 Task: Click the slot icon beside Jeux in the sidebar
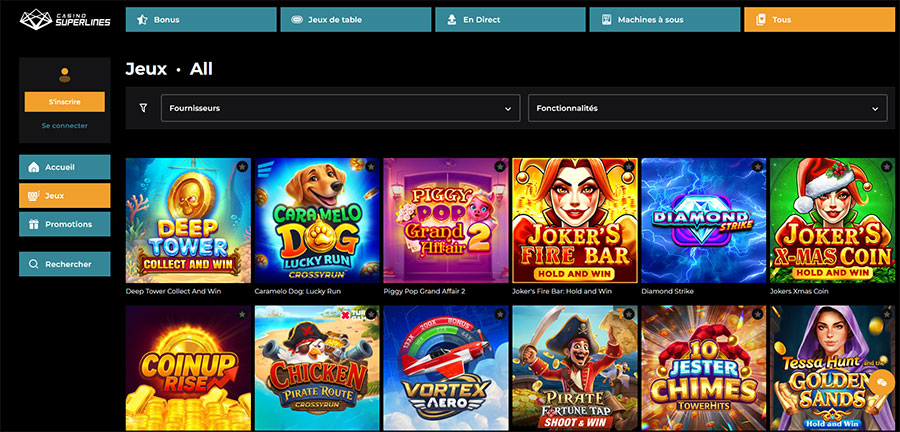pos(34,196)
